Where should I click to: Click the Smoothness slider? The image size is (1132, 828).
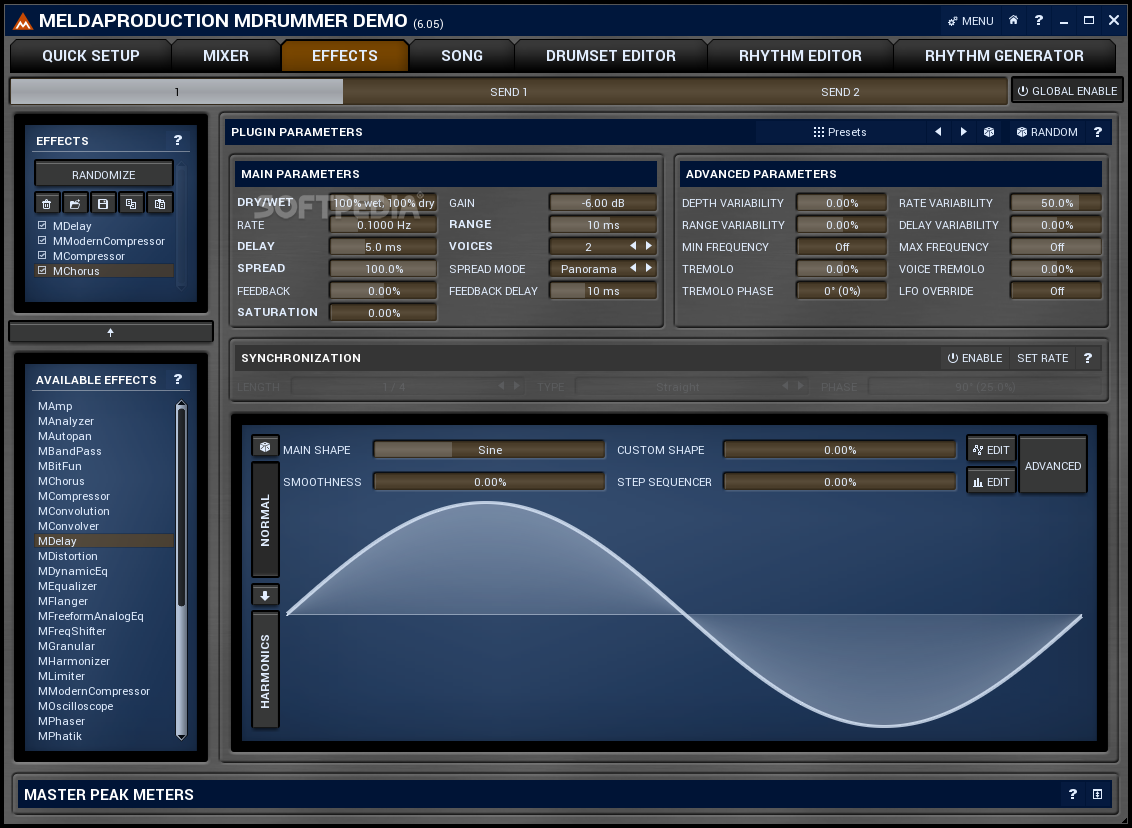point(489,481)
